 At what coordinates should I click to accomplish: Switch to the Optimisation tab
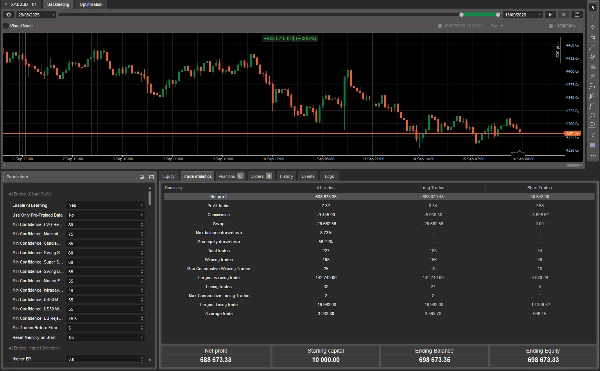tap(91, 5)
